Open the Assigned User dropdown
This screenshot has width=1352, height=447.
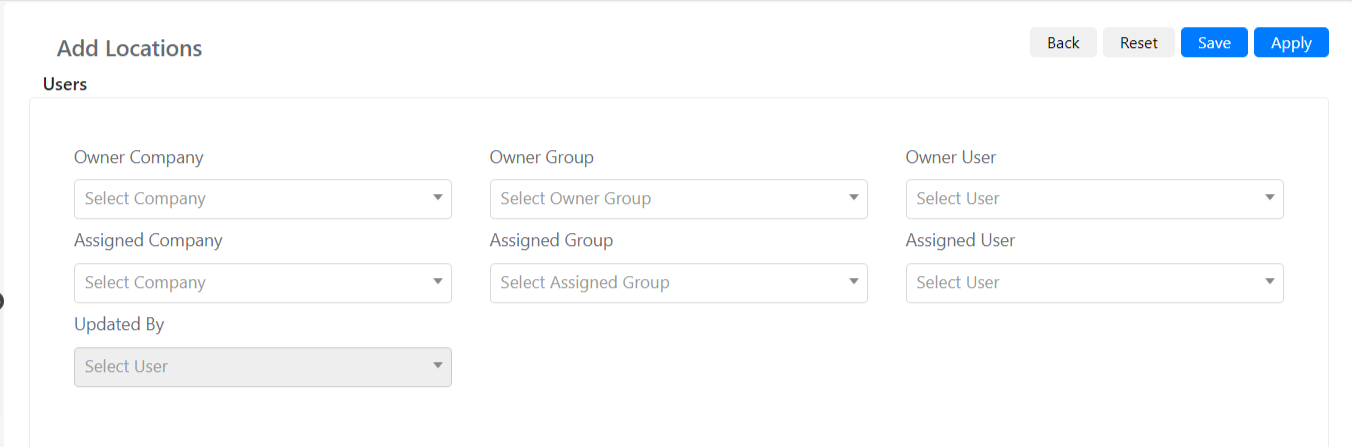[x=1095, y=283]
